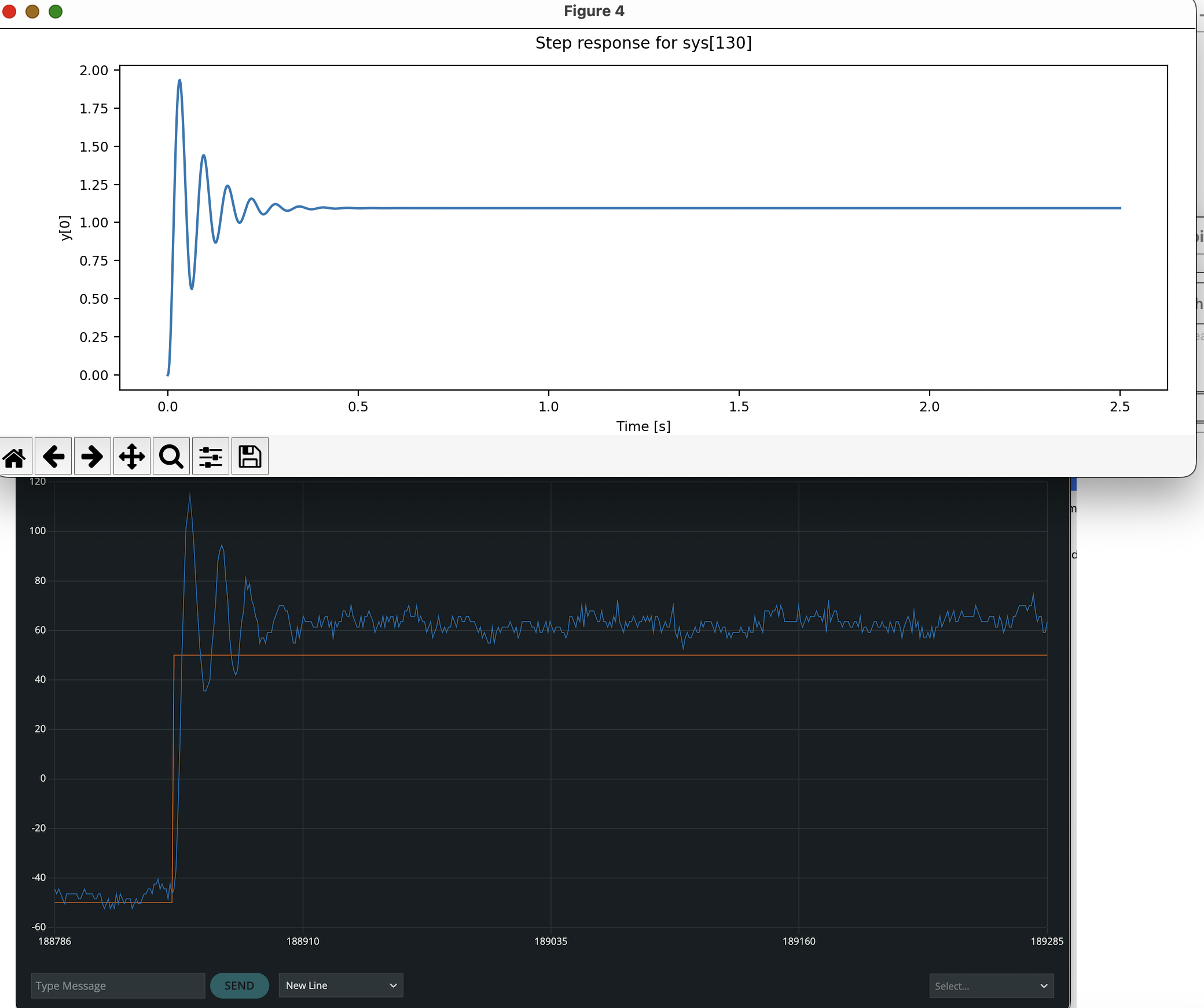
Task: Click the Step response plot title
Action: tap(643, 43)
